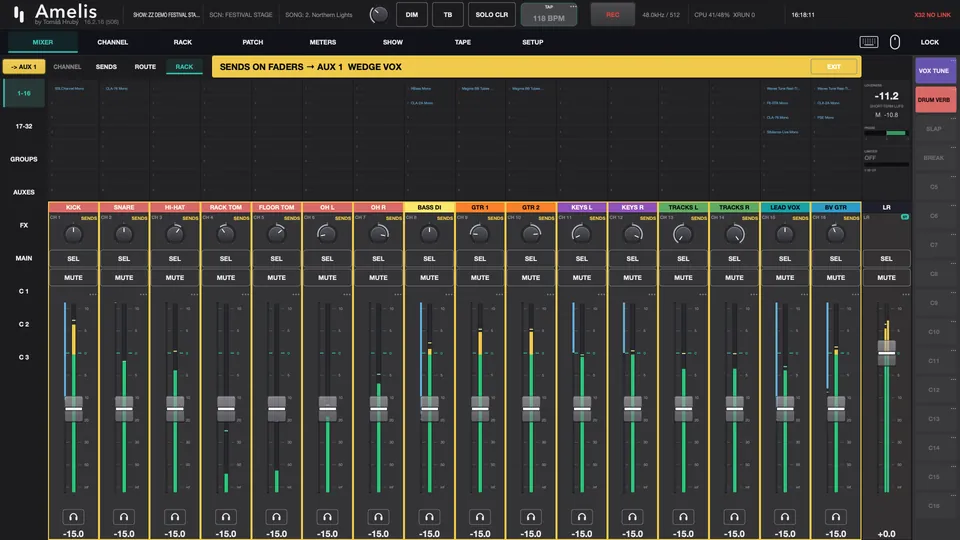Solo the BASS DI channel headphone icon

(429, 517)
